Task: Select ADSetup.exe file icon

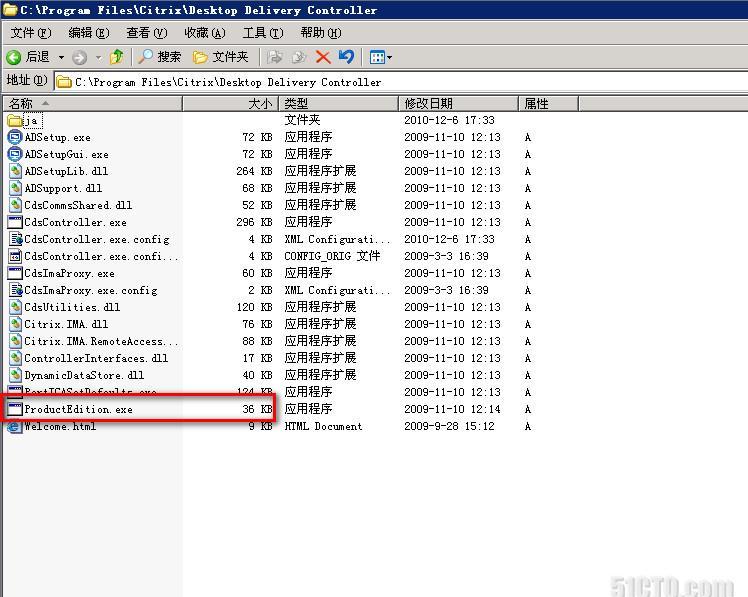Action: pyautogui.click(x=15, y=137)
